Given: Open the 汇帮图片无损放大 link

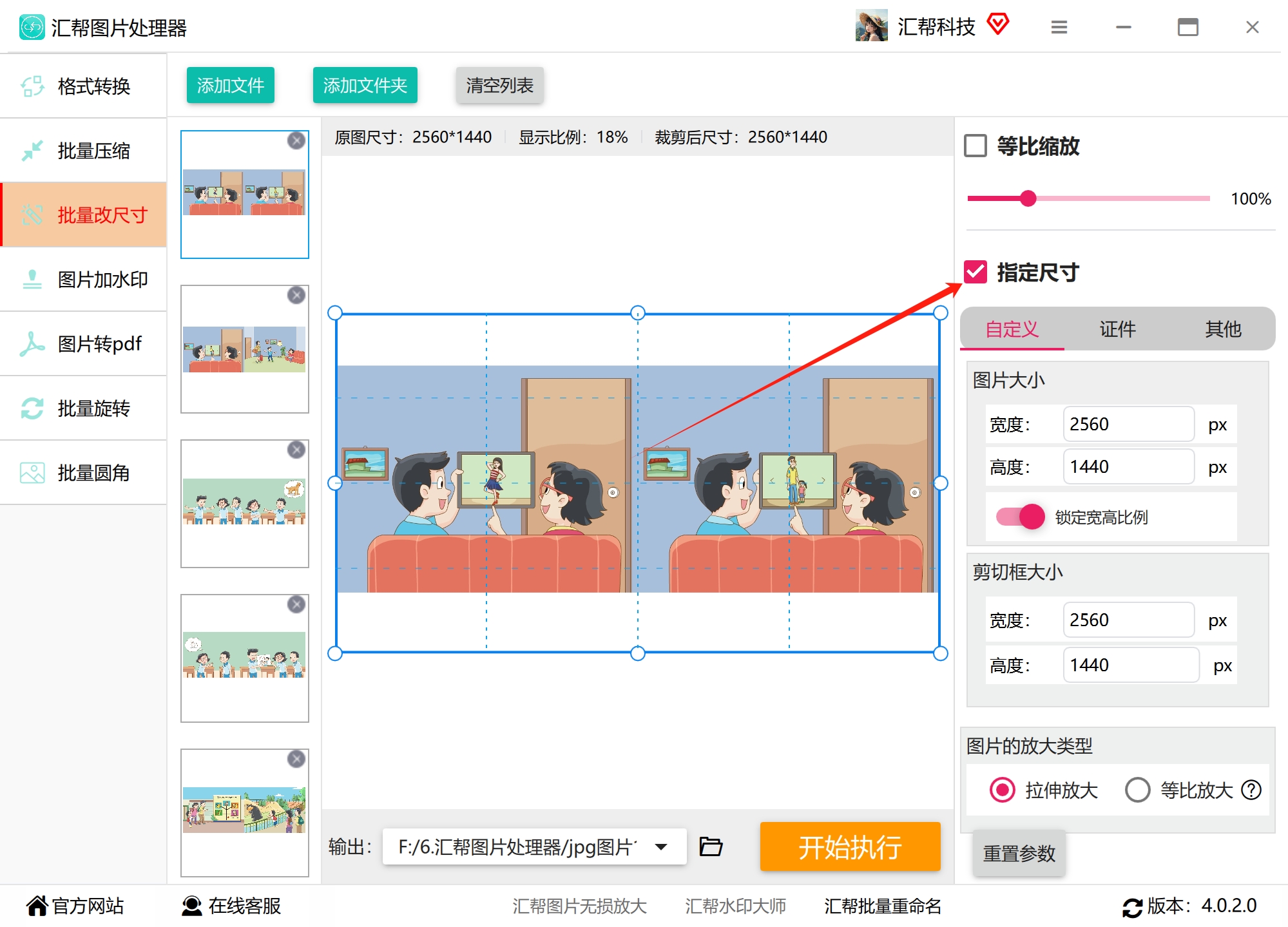Looking at the screenshot, I should pos(580,906).
